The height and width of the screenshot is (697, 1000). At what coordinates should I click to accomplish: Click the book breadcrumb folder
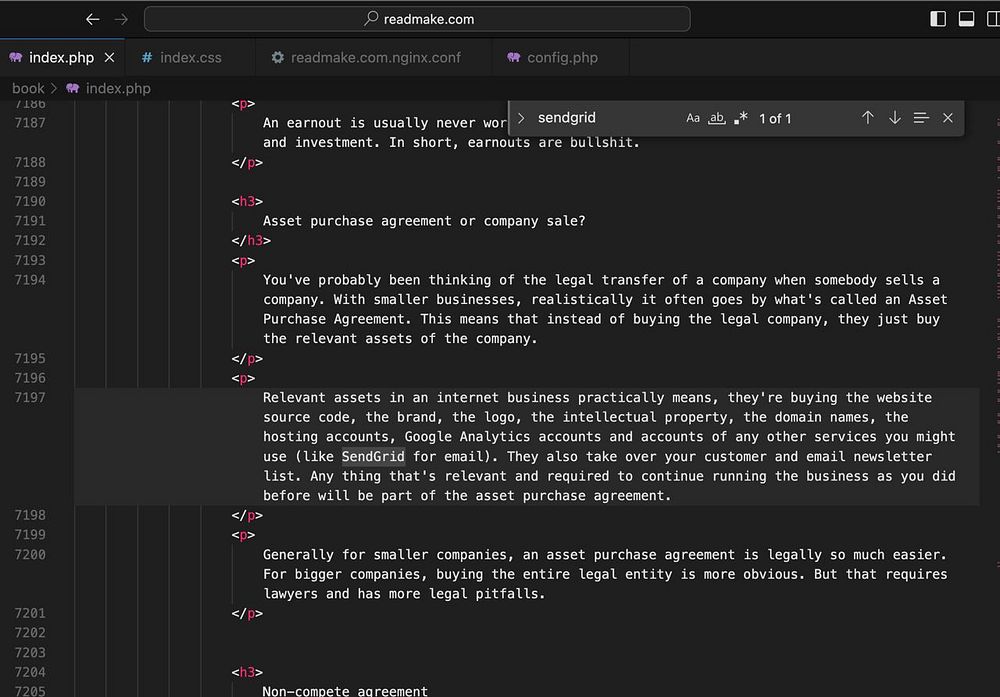[x=28, y=89]
